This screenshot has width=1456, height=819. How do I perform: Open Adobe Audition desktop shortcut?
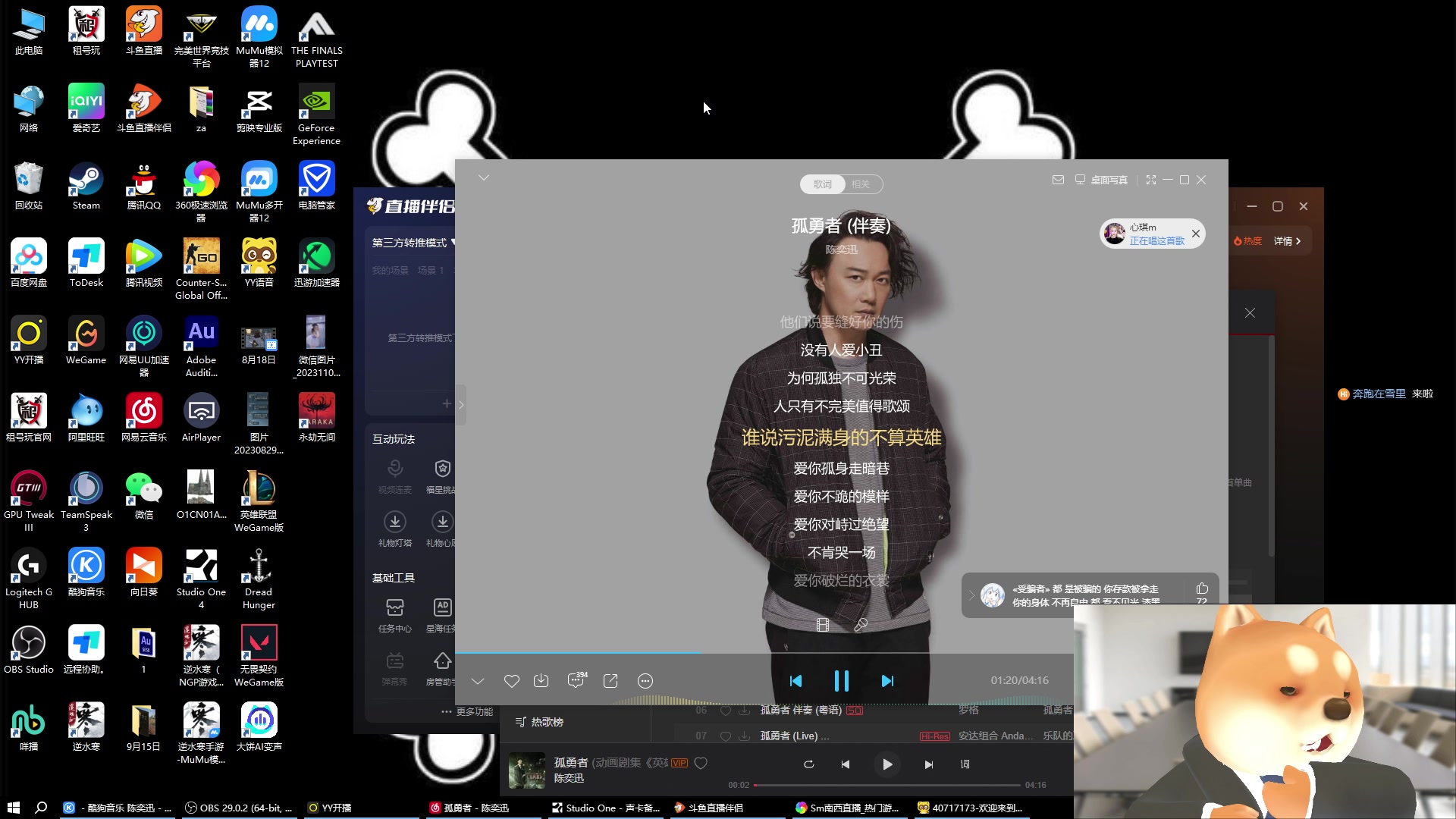click(201, 347)
